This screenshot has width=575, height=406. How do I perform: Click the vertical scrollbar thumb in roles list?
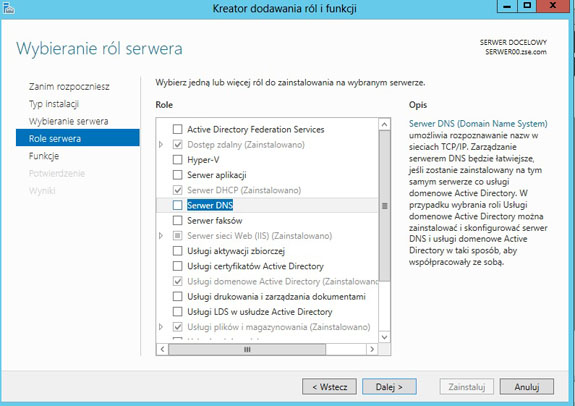click(384, 206)
